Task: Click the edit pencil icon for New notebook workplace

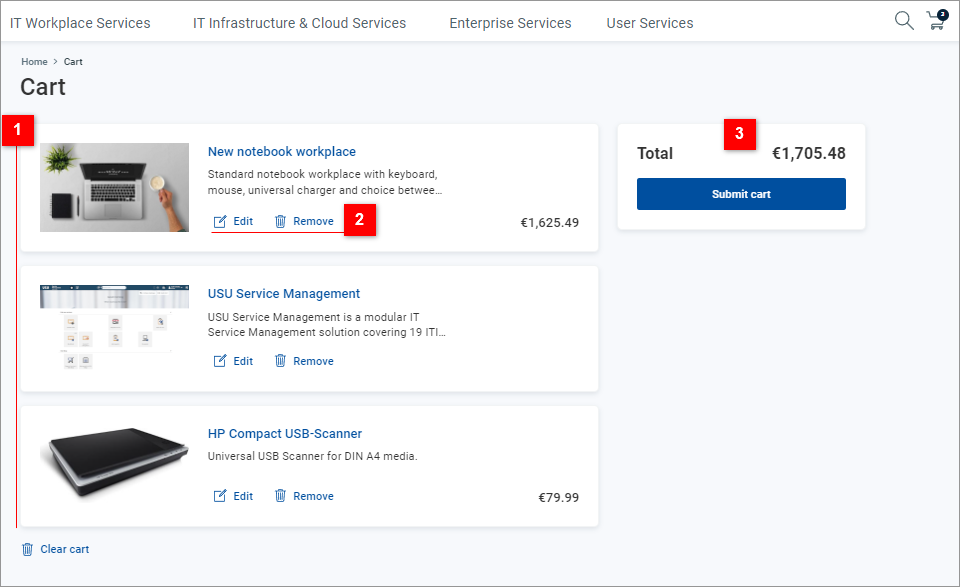Action: click(x=220, y=221)
